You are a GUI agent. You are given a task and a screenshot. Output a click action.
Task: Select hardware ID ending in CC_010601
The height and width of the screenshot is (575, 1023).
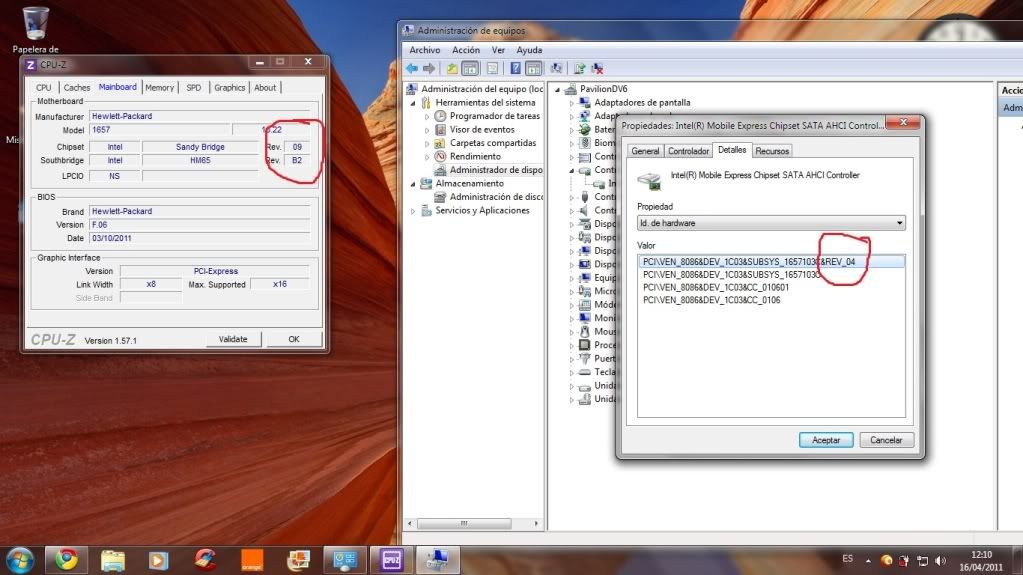(x=716, y=287)
